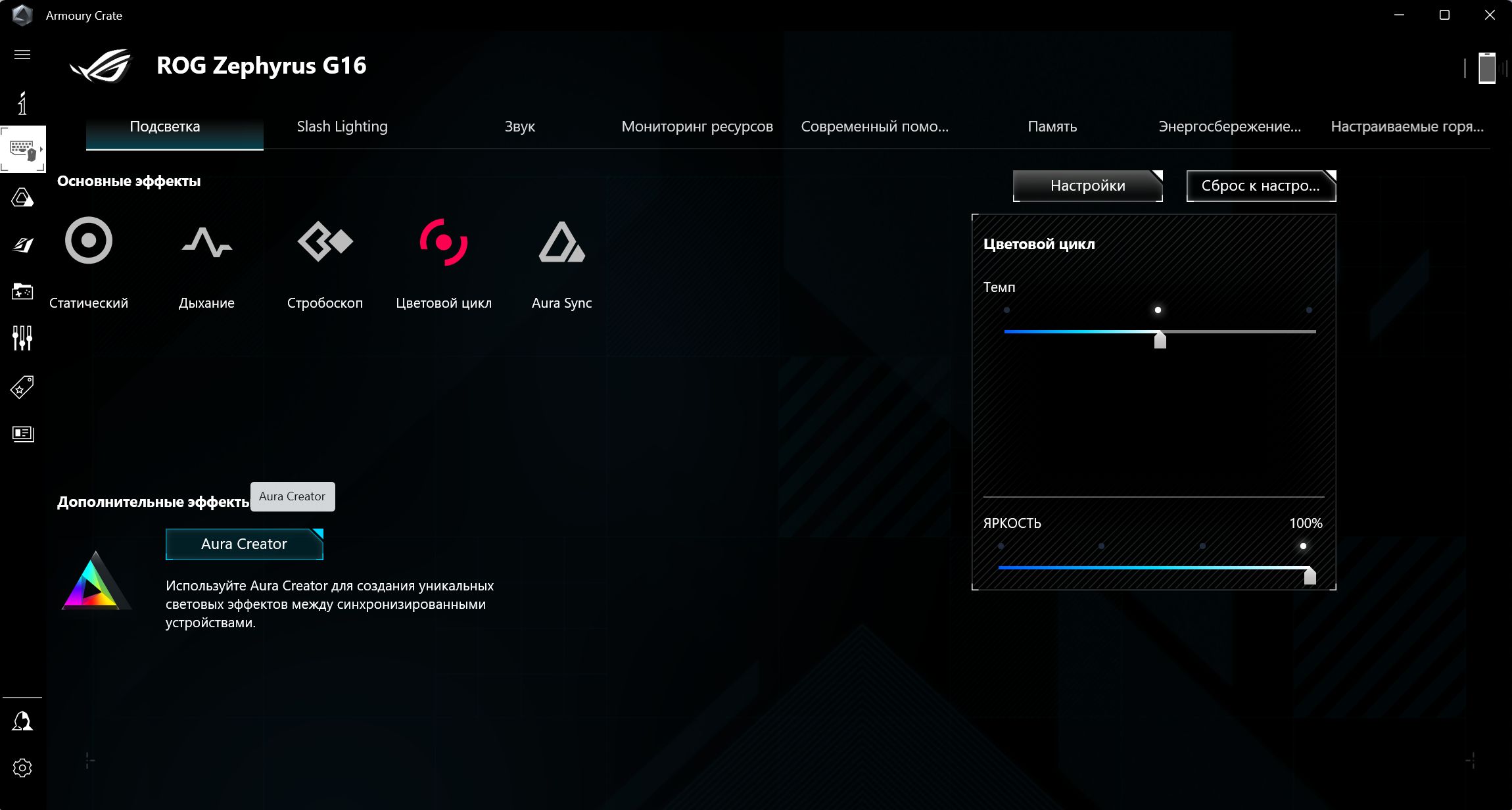
Task: Click the Настройки button
Action: tap(1088, 186)
